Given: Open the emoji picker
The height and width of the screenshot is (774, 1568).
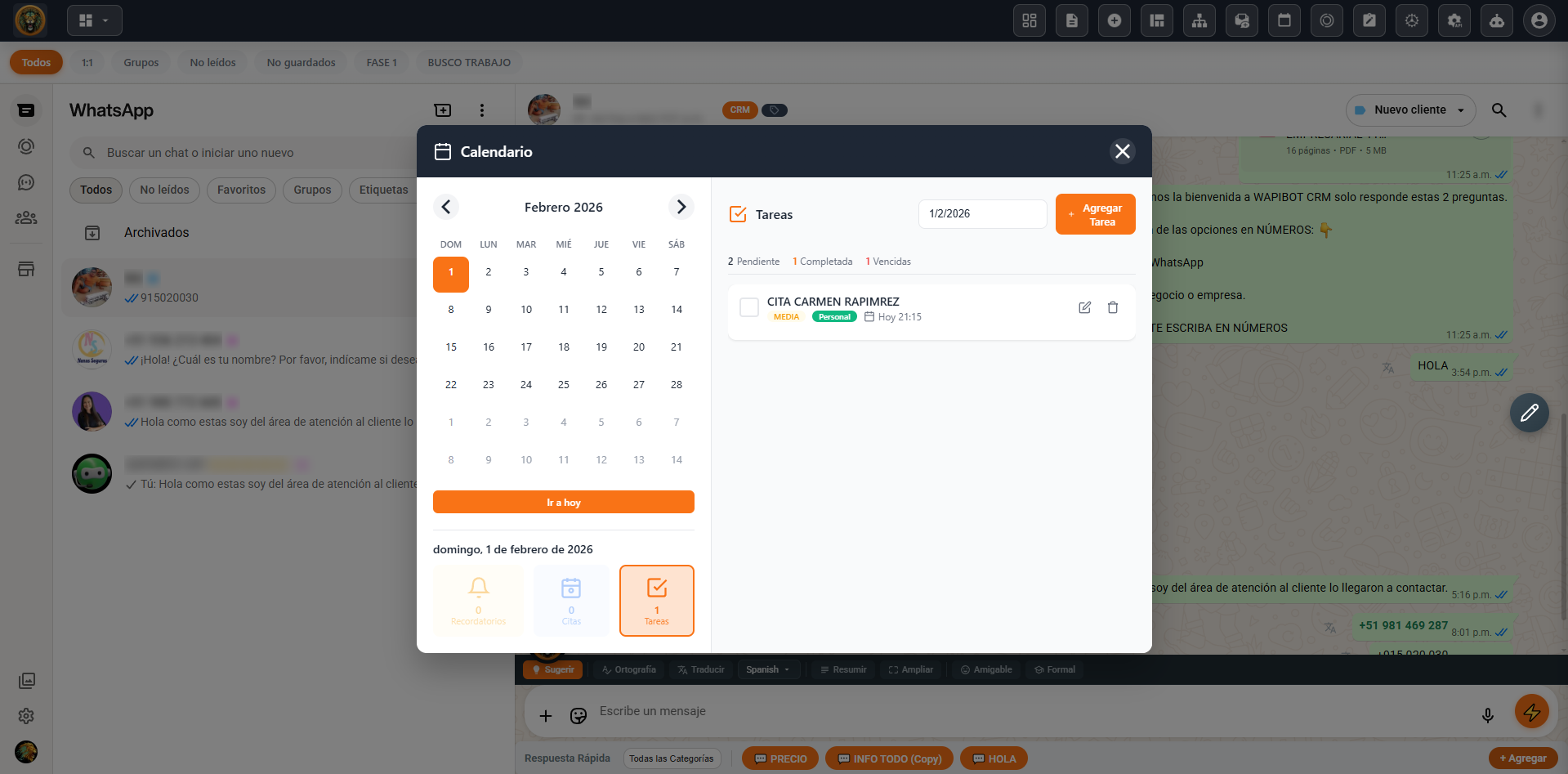Looking at the screenshot, I should click(579, 716).
